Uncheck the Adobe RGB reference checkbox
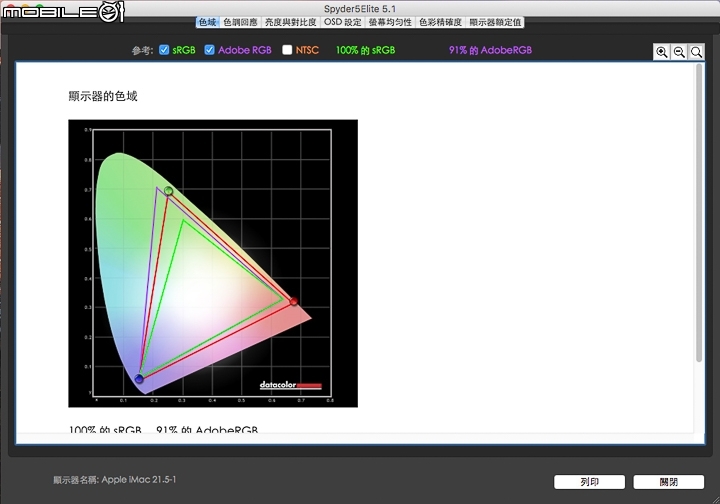 coord(209,50)
